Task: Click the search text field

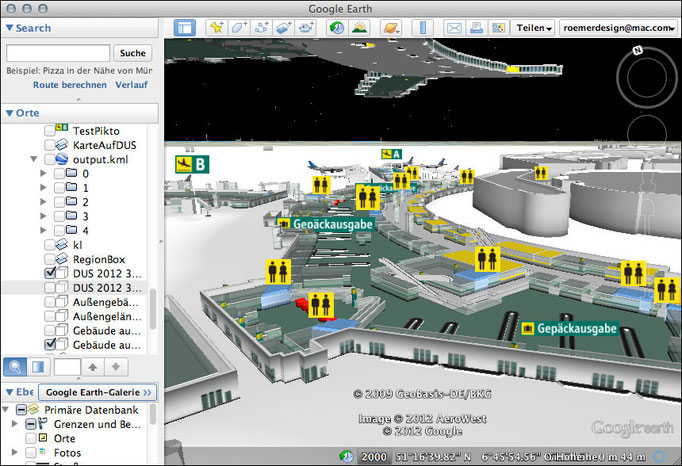Action: click(58, 53)
